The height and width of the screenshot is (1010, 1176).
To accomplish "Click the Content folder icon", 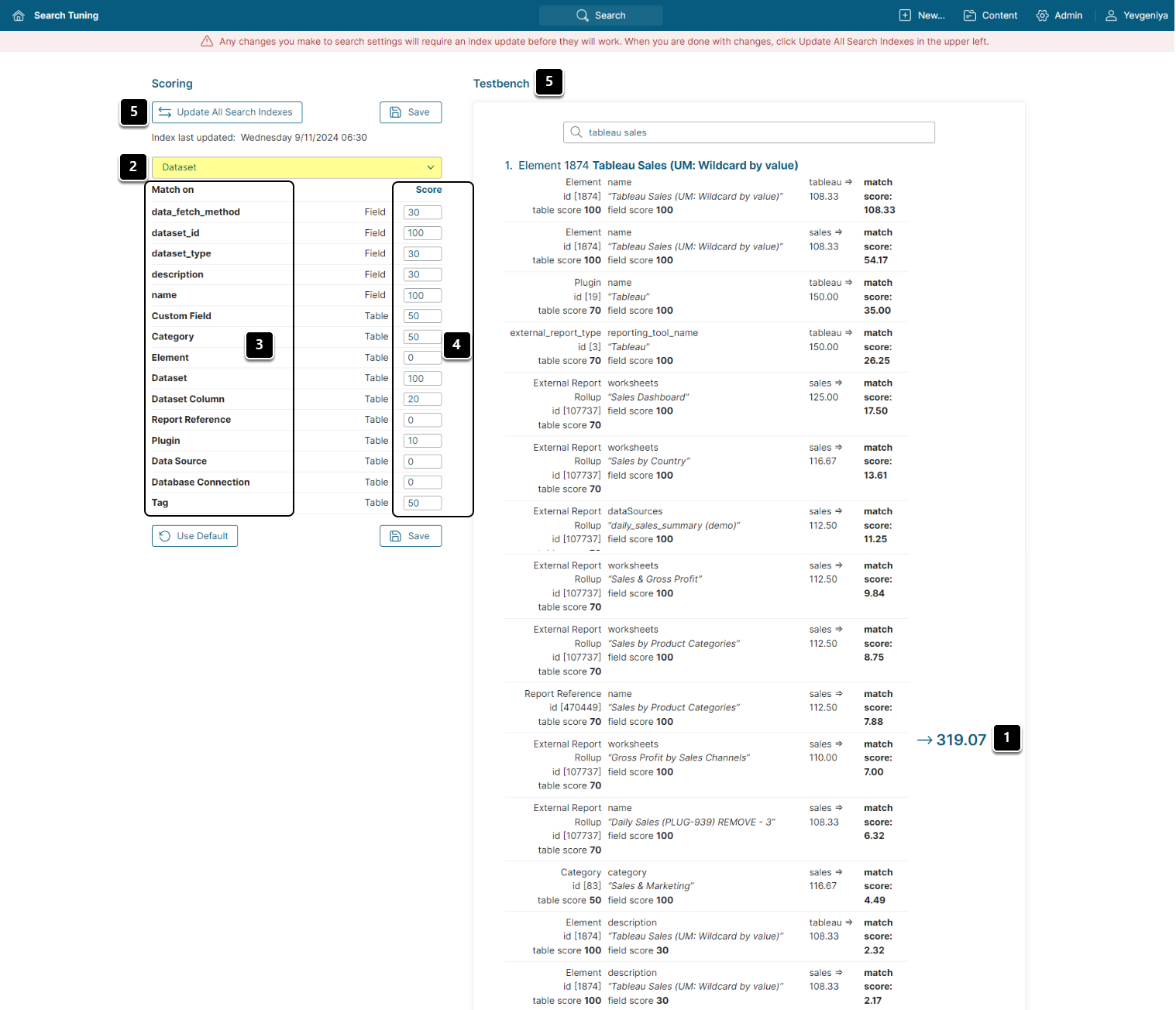I will pos(969,15).
